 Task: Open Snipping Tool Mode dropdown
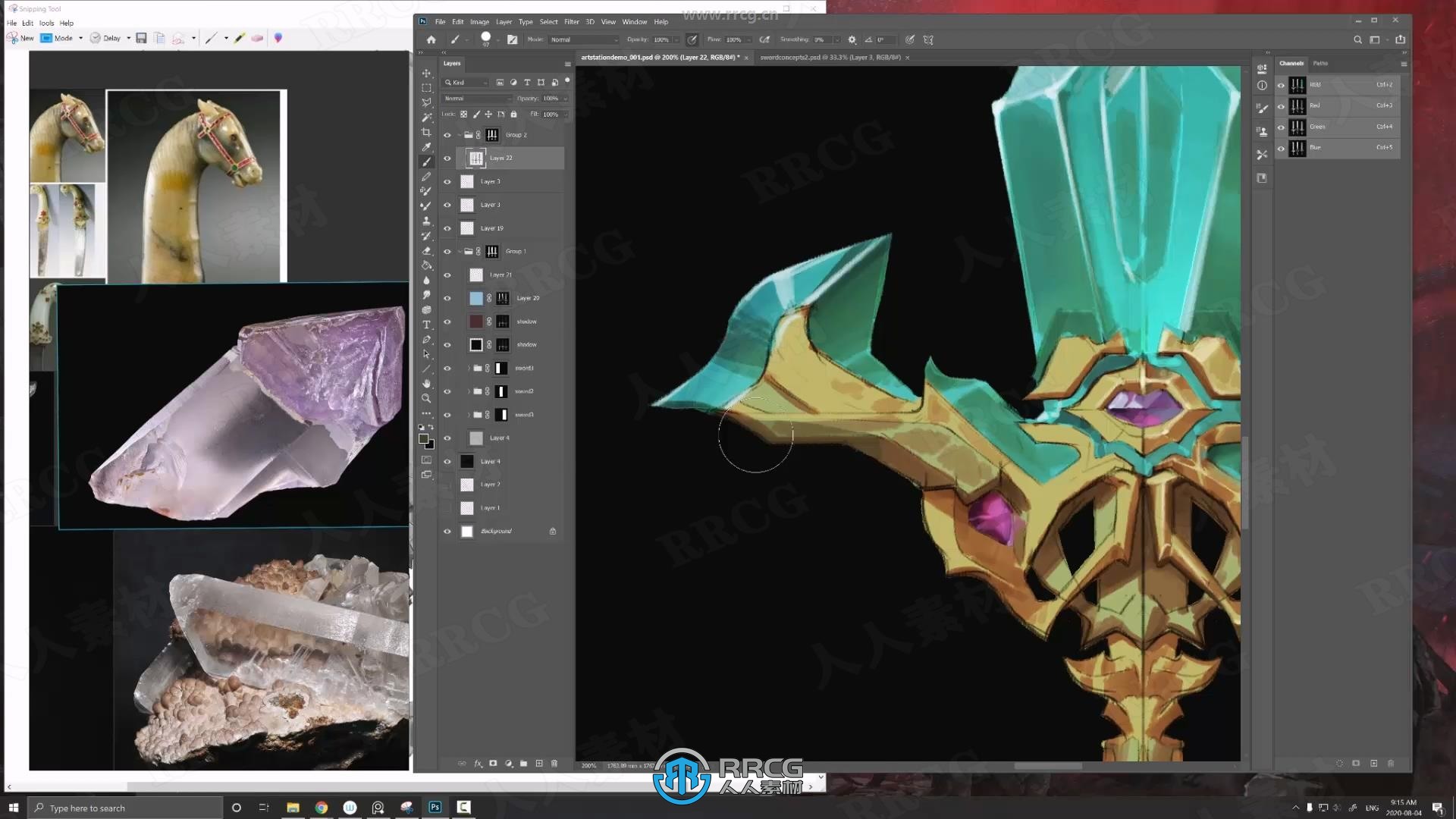click(x=80, y=38)
